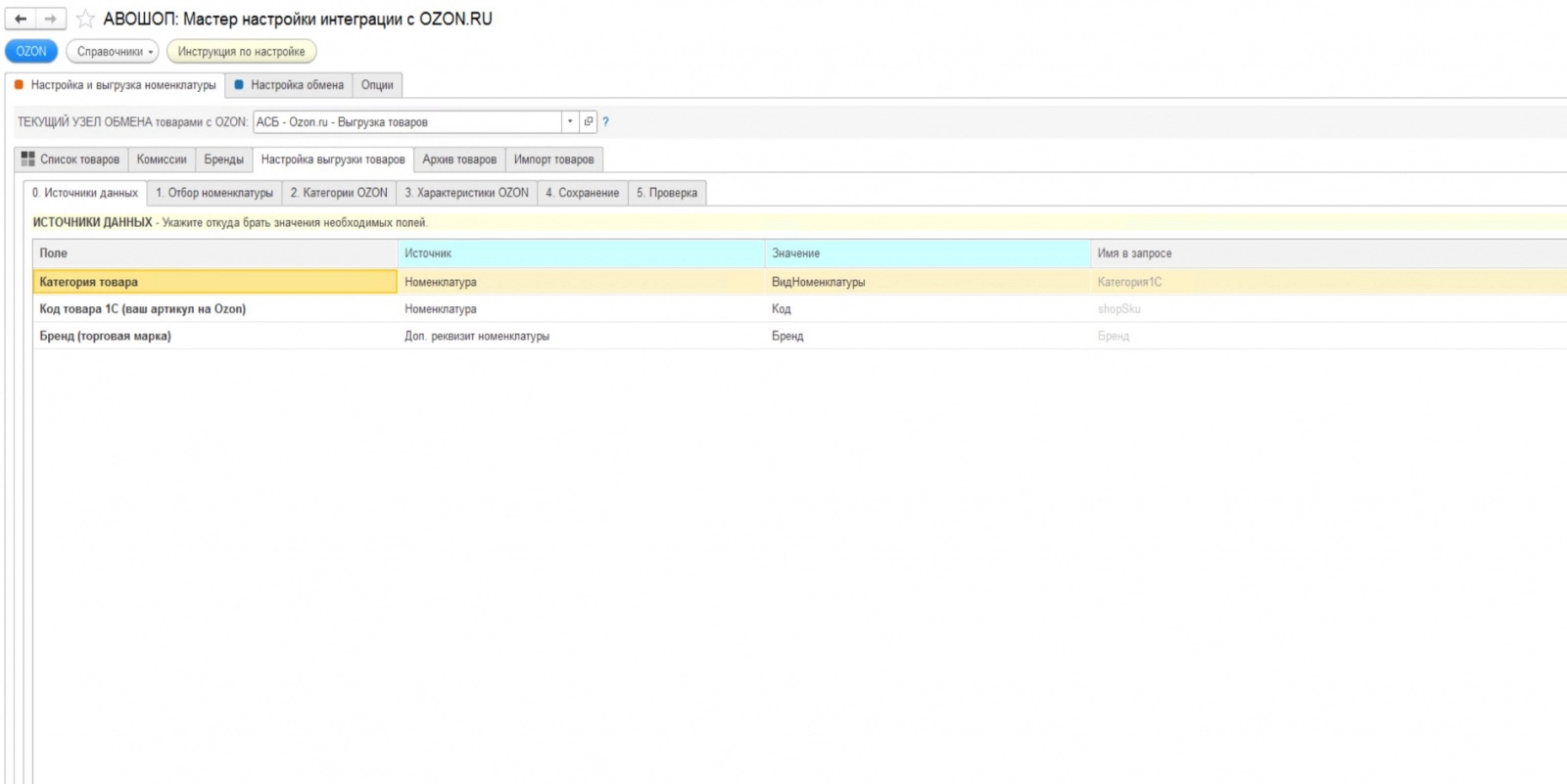Viewport: 1567px width, 784px height.
Task: Click the OZON button
Action: pos(31,52)
